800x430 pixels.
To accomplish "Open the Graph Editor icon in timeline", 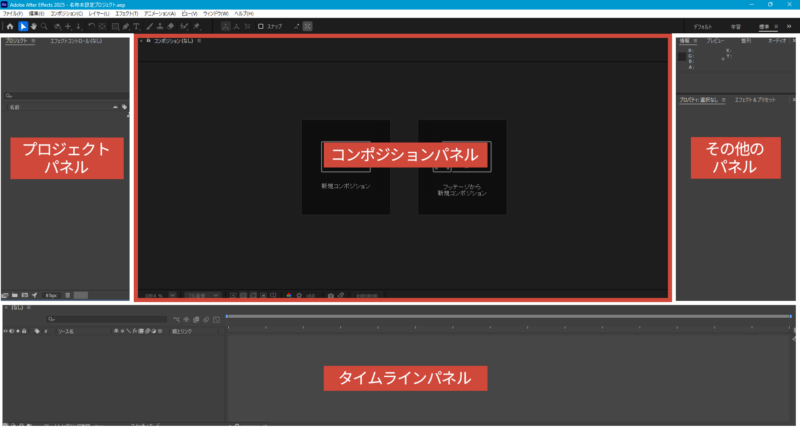I will tap(216, 319).
